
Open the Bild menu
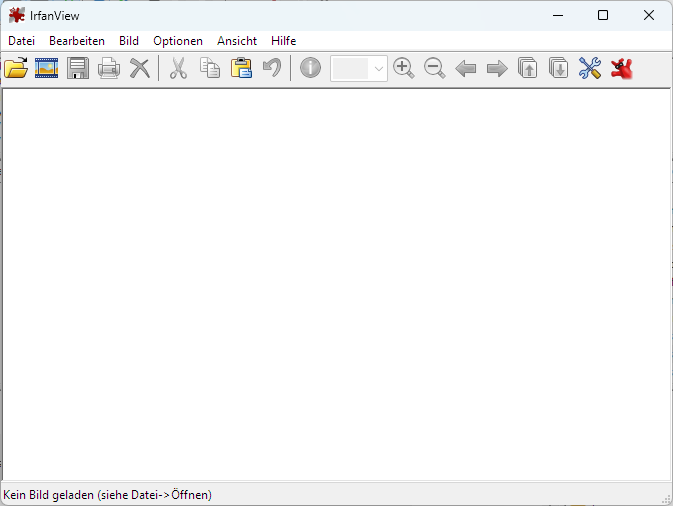129,41
